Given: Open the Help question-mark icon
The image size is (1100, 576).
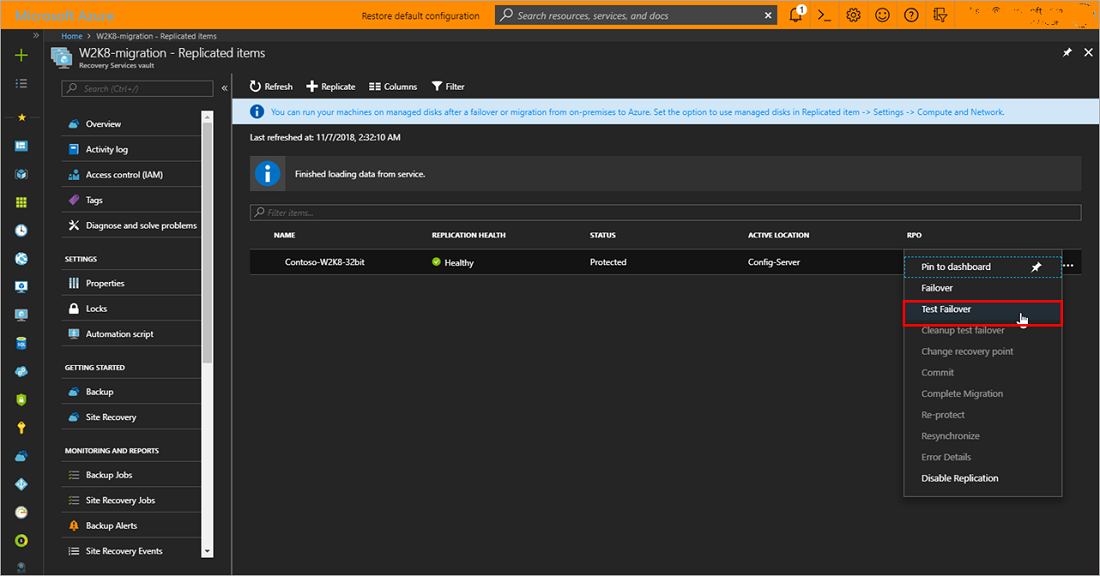Looking at the screenshot, I should pyautogui.click(x=911, y=15).
